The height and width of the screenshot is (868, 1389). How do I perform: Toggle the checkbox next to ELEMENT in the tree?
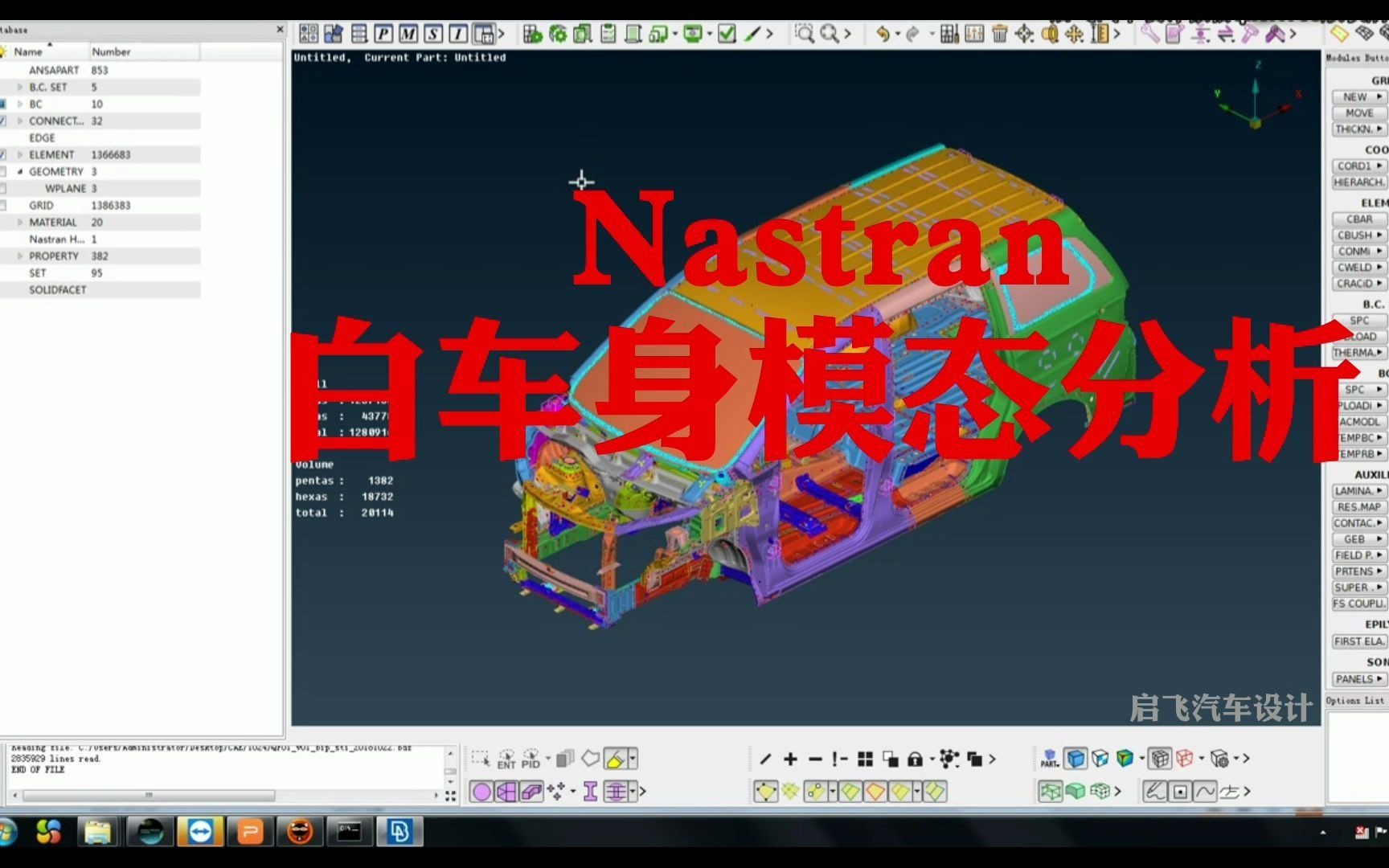3,154
